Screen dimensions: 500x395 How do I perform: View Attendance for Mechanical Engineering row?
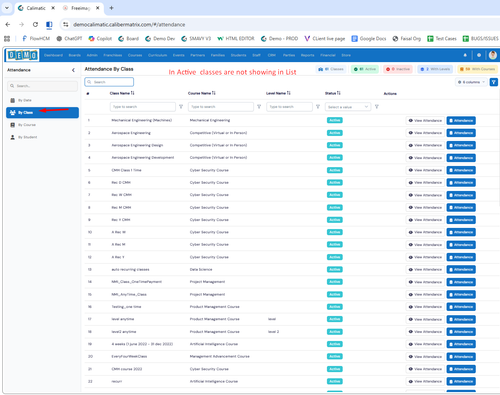coord(425,121)
